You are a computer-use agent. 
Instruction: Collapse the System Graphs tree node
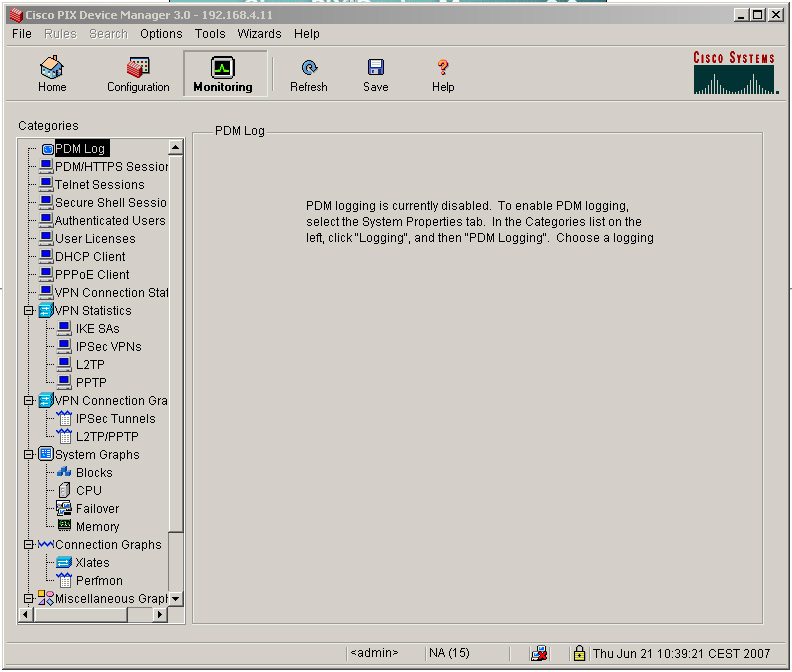point(29,455)
